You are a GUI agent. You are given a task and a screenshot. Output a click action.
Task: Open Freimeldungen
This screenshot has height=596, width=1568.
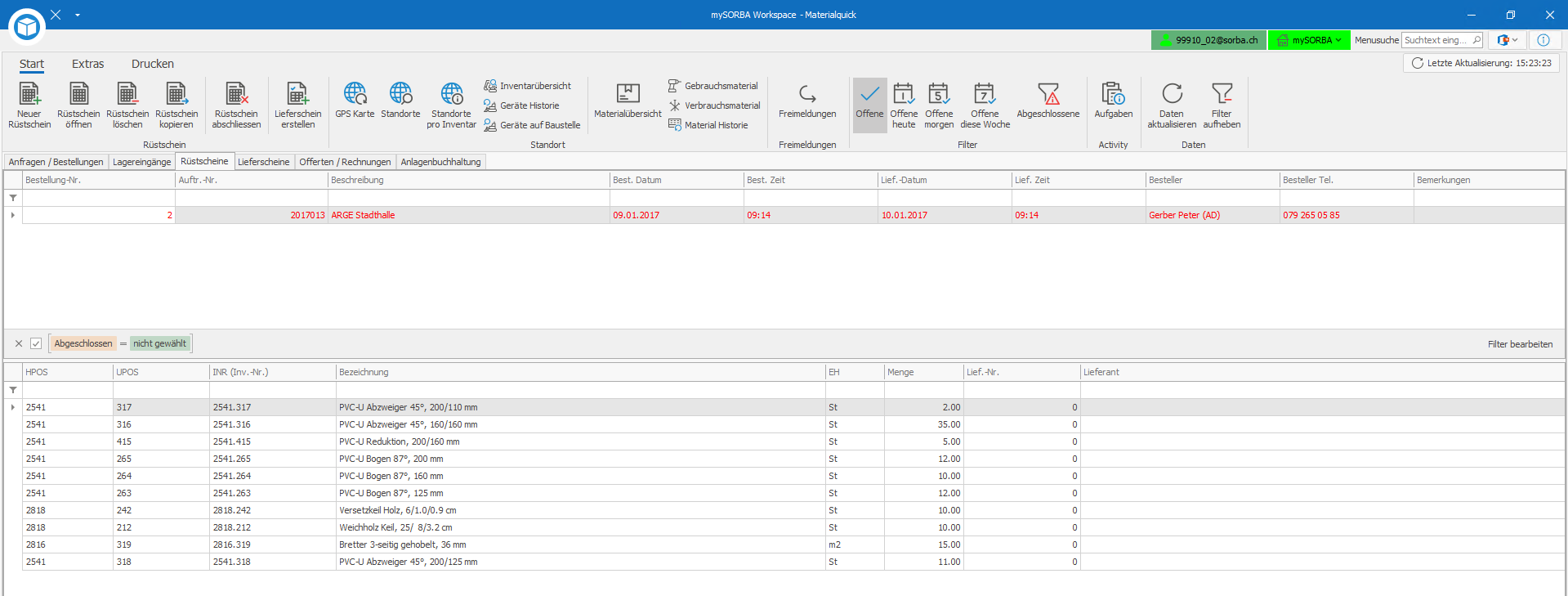pos(807,101)
